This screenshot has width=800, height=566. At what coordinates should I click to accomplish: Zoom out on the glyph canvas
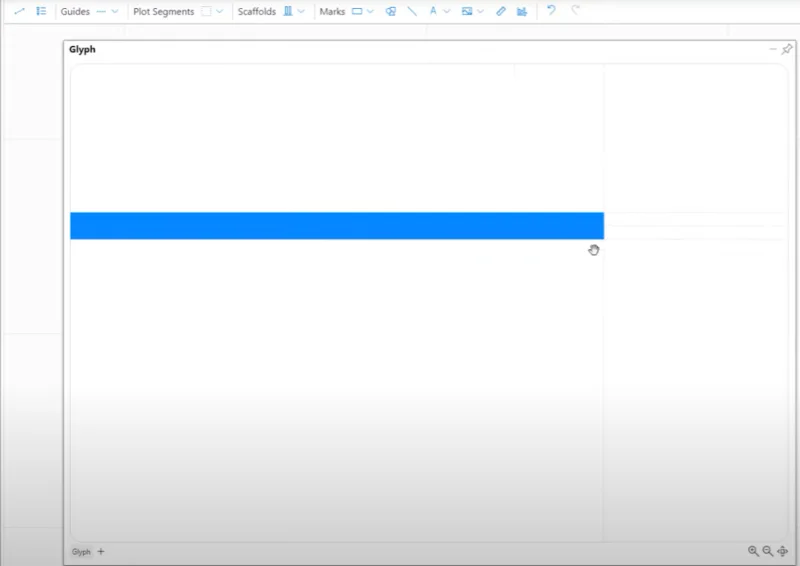point(767,551)
